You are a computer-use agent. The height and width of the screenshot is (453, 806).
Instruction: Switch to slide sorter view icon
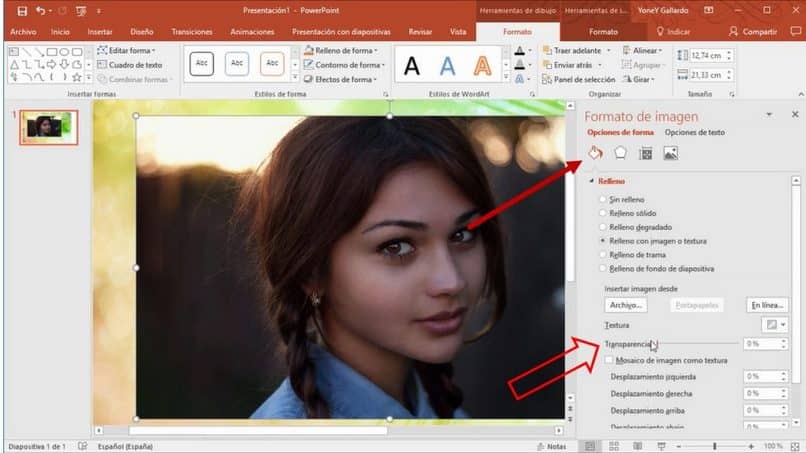[x=614, y=446]
